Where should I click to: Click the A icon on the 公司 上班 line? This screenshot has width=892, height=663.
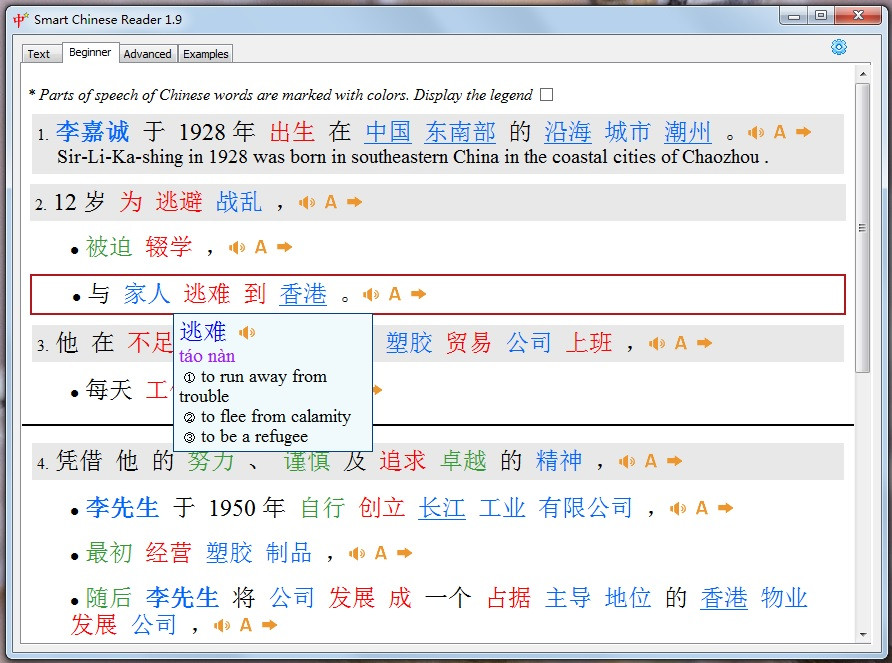pos(680,343)
